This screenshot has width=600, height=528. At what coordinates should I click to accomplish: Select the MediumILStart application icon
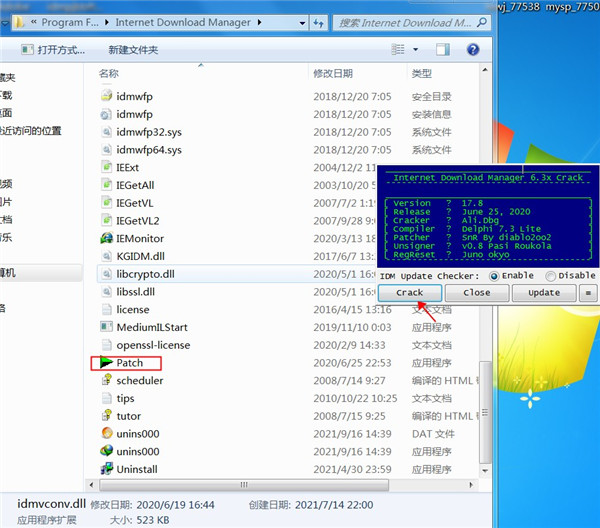(108, 327)
